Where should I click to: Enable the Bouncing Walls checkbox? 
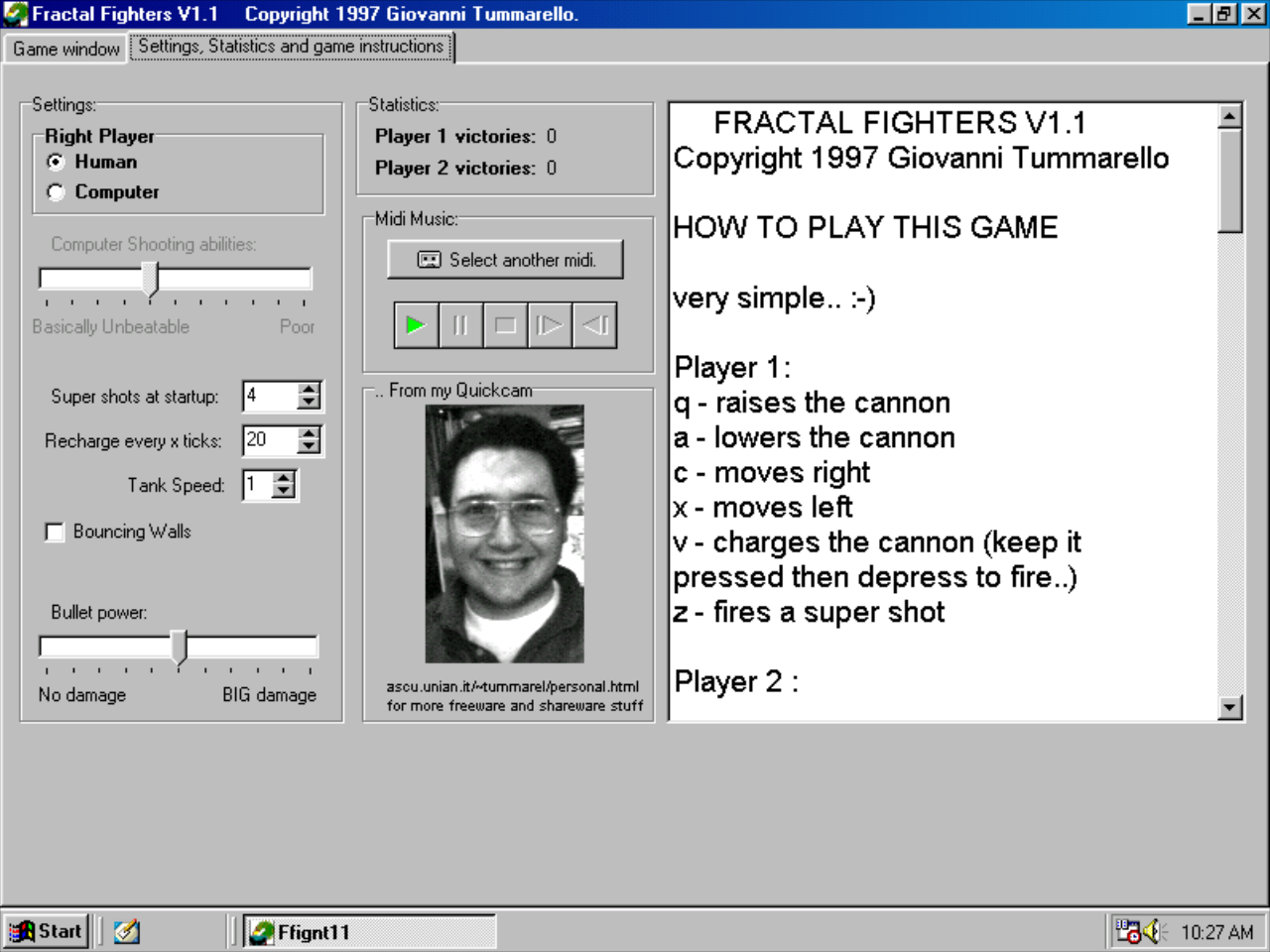(56, 533)
